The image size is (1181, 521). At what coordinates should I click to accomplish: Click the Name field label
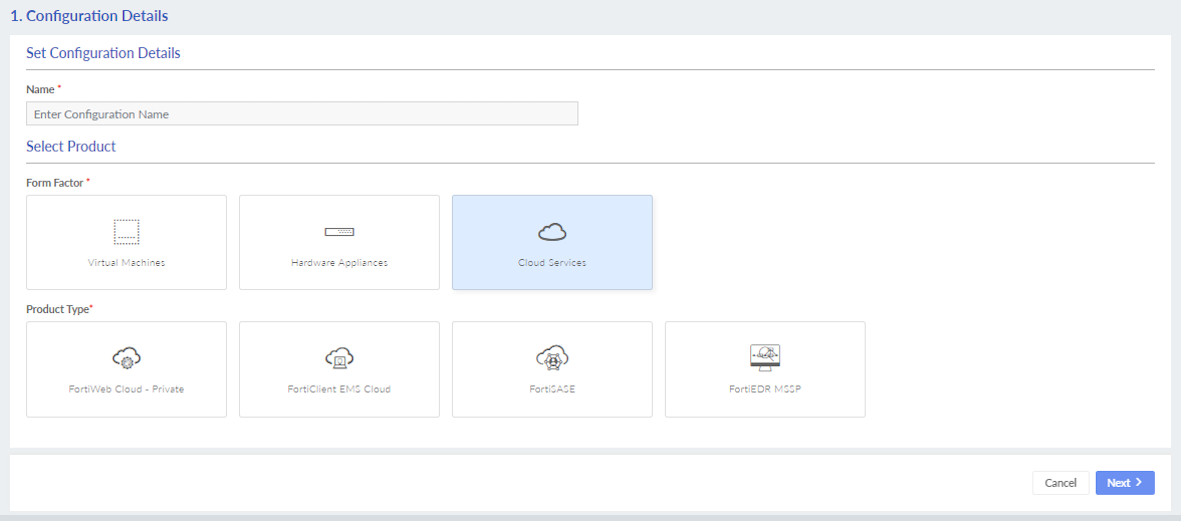43,89
